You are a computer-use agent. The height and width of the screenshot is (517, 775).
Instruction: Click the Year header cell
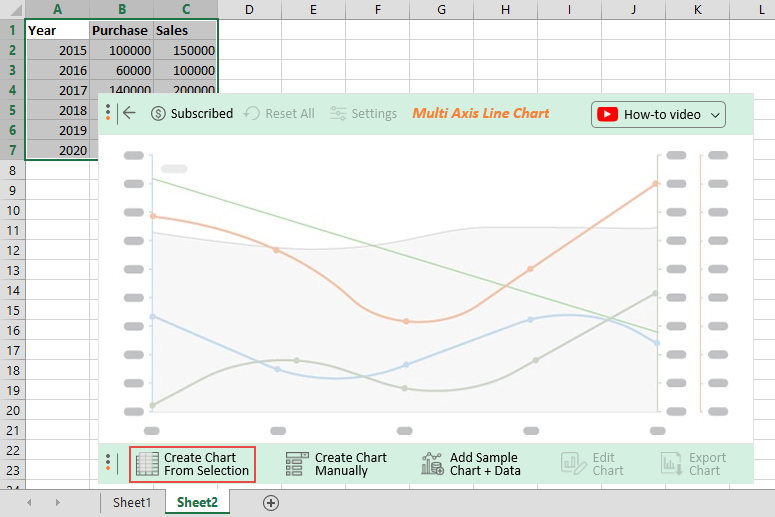[x=58, y=30]
